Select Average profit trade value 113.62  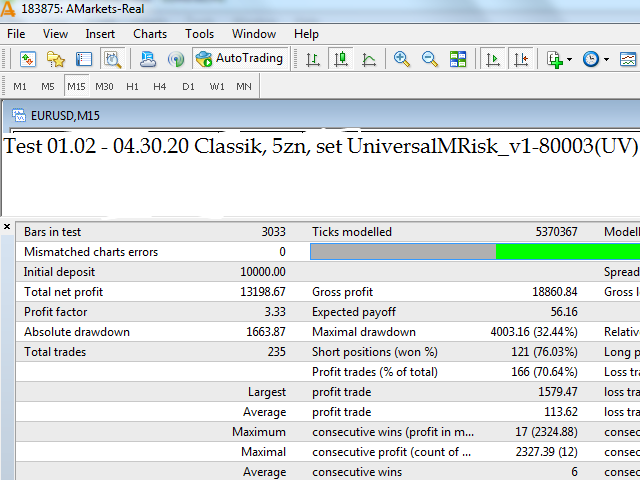[x=561, y=412]
